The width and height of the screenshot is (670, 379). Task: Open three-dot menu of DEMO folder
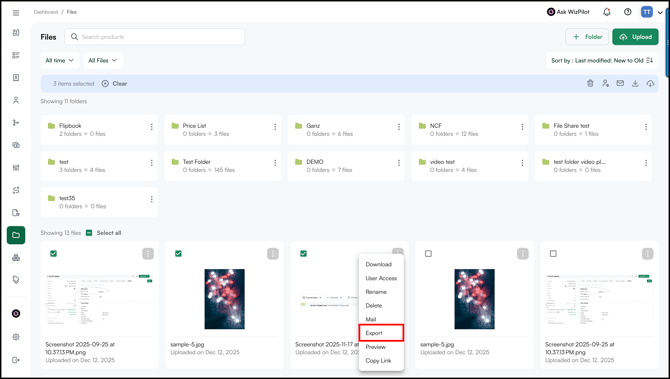398,163
